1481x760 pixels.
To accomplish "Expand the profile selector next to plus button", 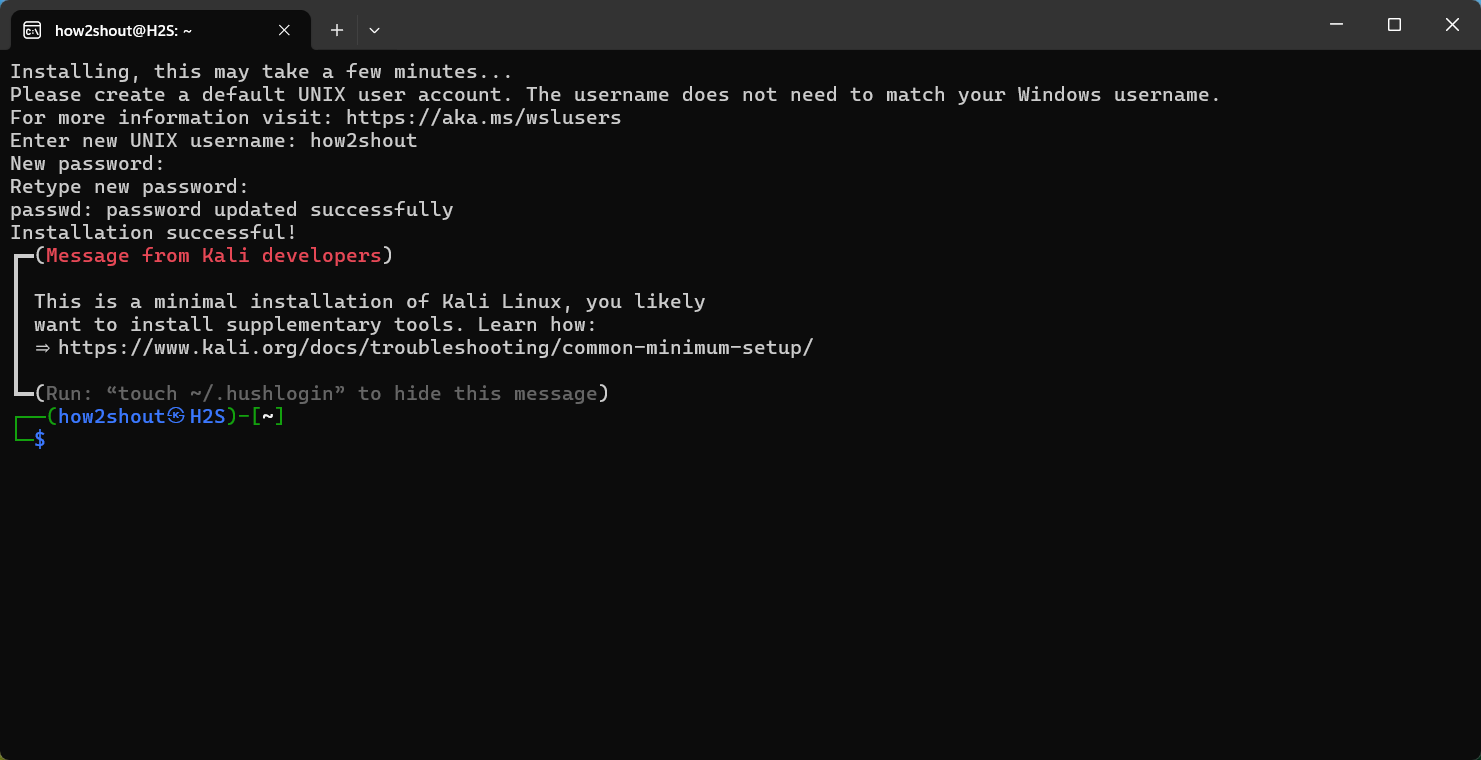I will [373, 30].
